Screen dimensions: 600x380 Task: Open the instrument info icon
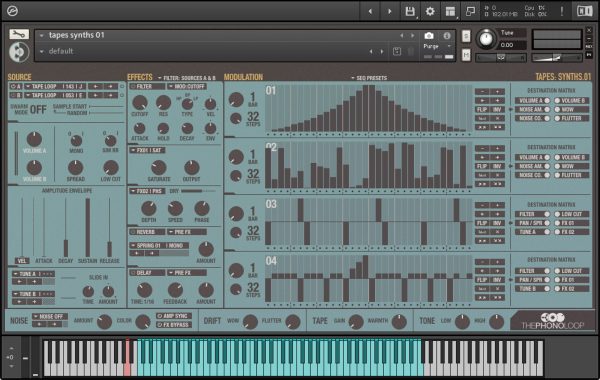[x=447, y=36]
